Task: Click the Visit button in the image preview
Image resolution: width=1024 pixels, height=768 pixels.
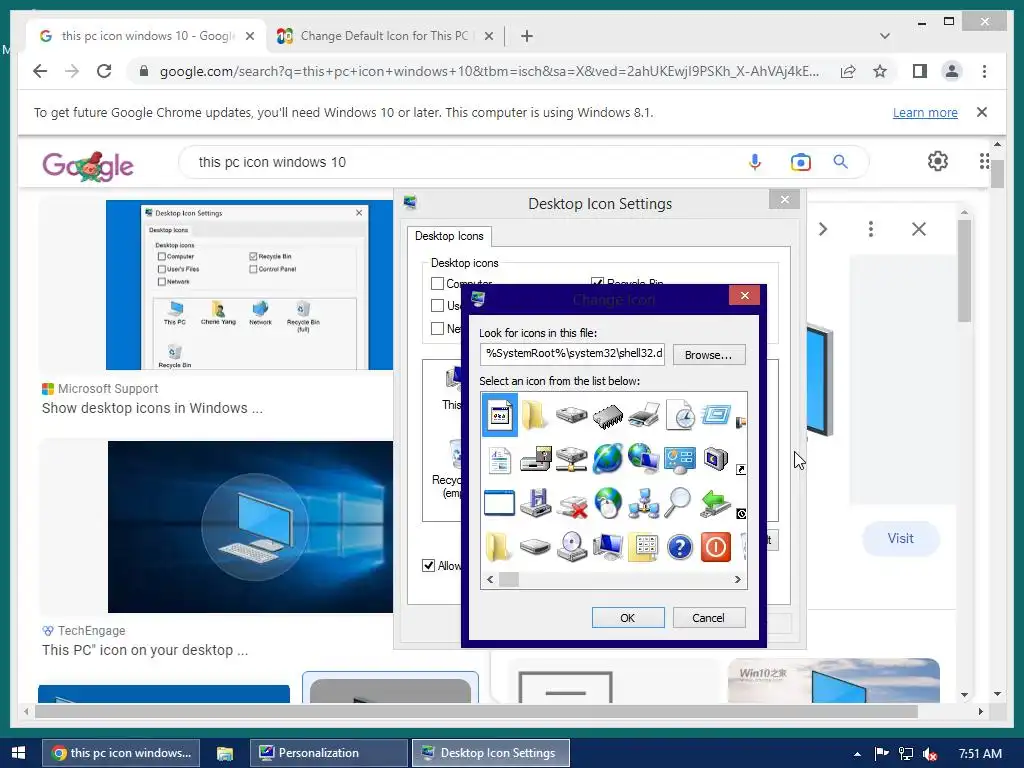Action: (x=901, y=539)
